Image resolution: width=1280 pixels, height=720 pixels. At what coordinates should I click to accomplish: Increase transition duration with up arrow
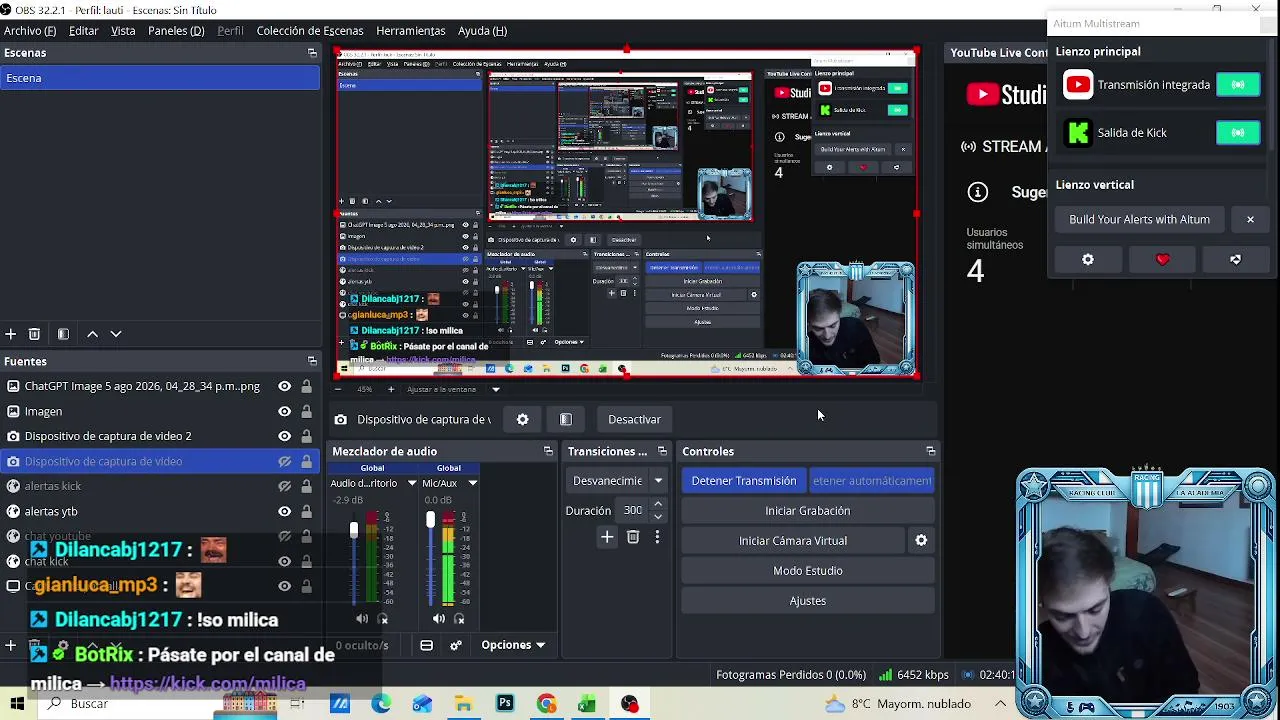pyautogui.click(x=657, y=505)
